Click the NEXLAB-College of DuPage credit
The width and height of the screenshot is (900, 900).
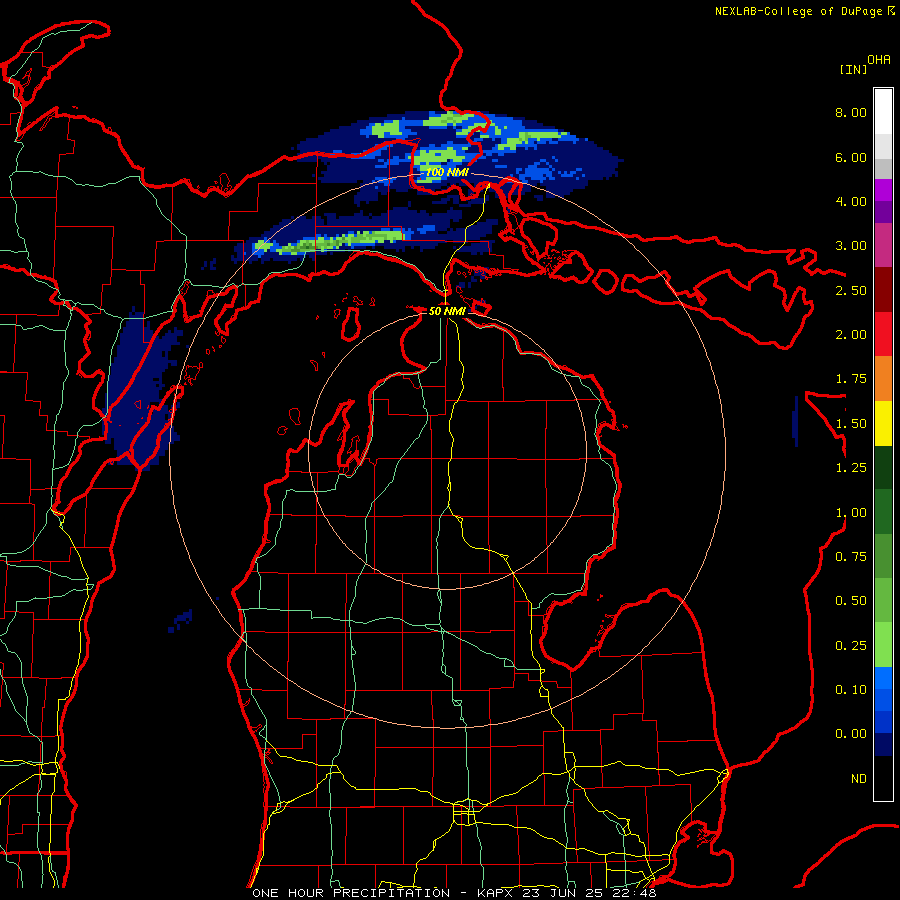(x=798, y=11)
